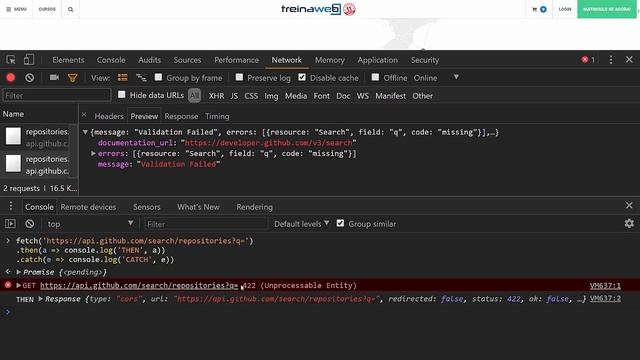Select the first repositories request
640x360 pixels.
(x=39, y=137)
